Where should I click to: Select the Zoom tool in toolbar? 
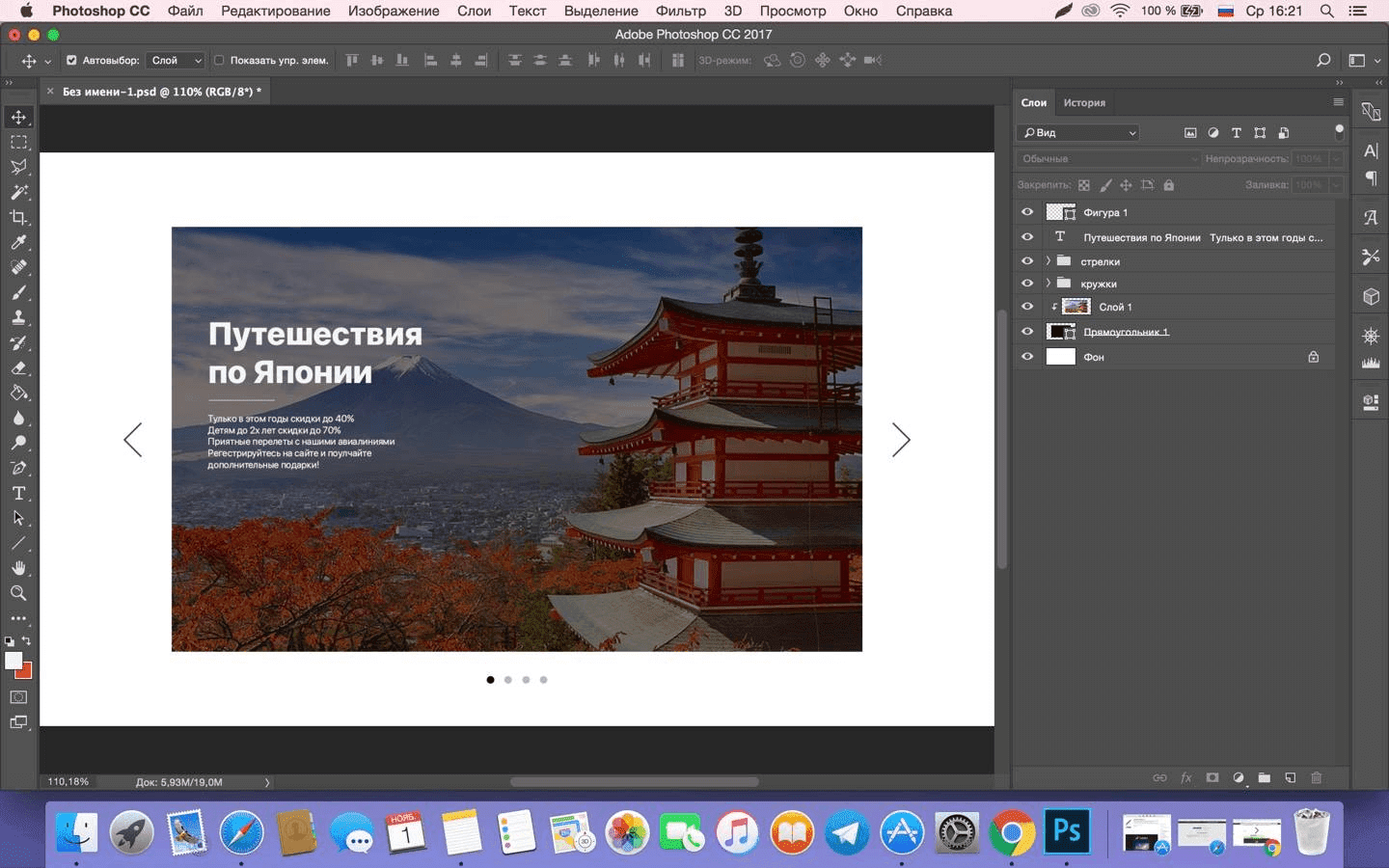[x=18, y=593]
